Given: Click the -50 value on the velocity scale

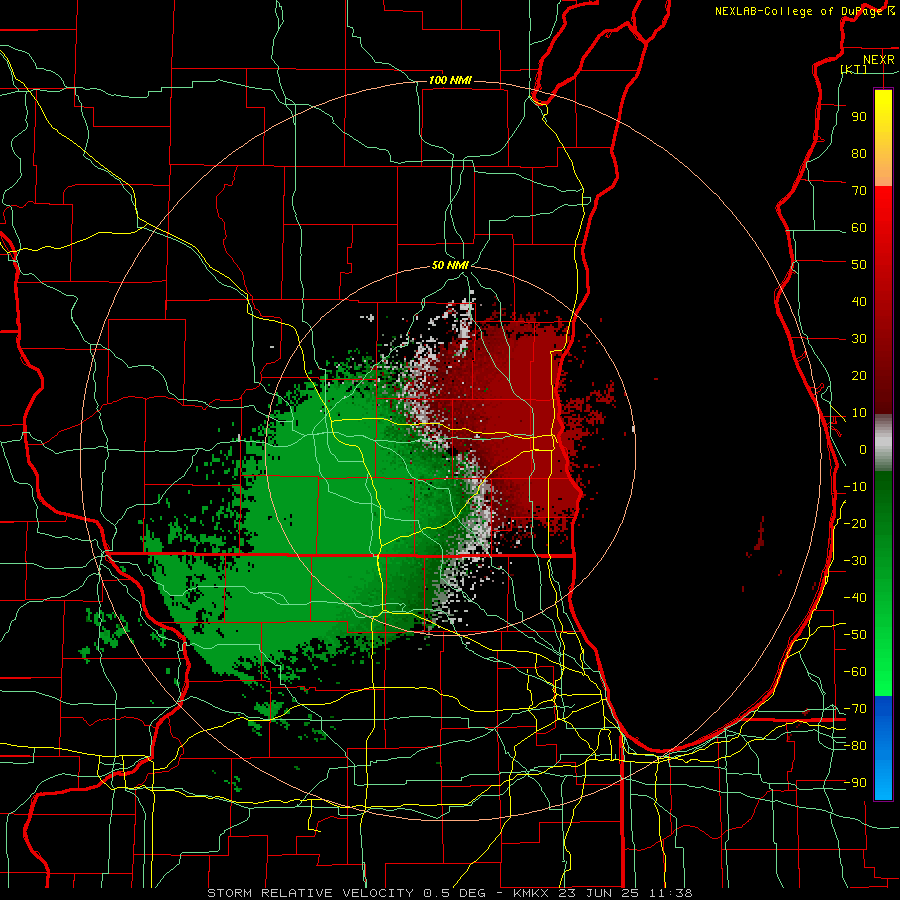Looking at the screenshot, I should point(855,635).
